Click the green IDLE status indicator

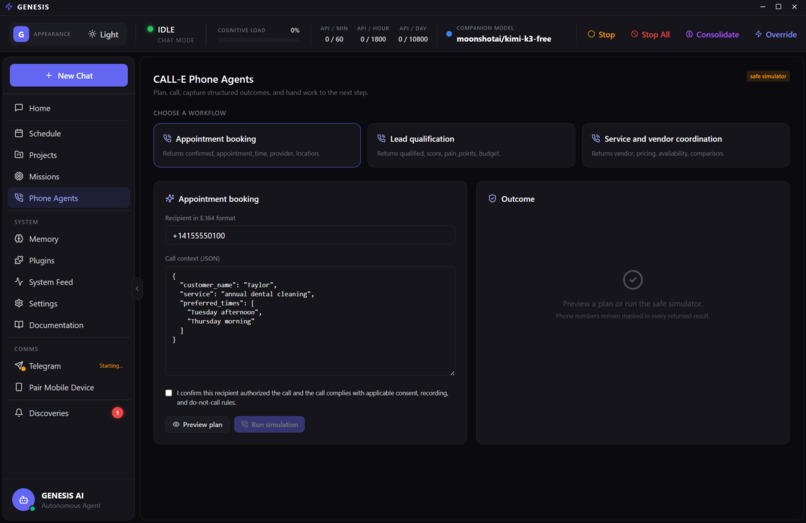(150, 29)
